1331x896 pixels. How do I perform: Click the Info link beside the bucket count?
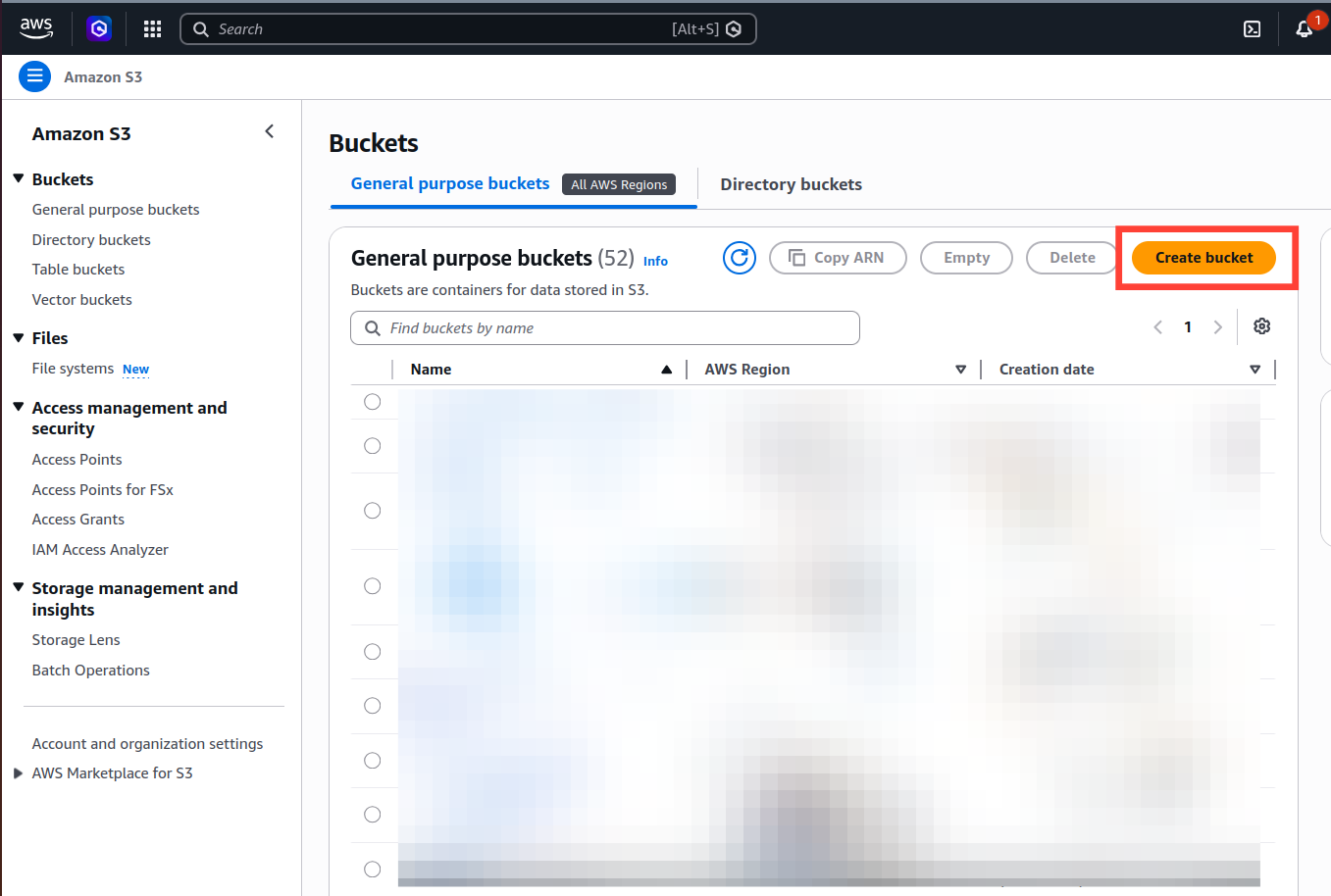[655, 261]
